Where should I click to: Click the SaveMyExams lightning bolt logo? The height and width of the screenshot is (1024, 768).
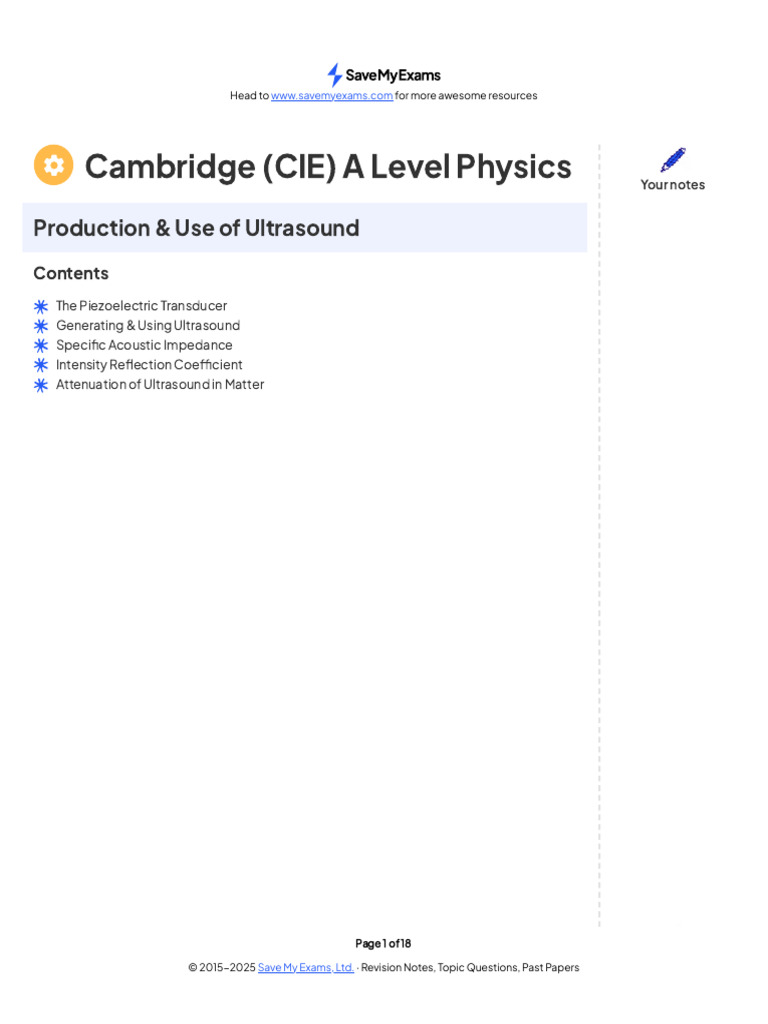click(335, 75)
